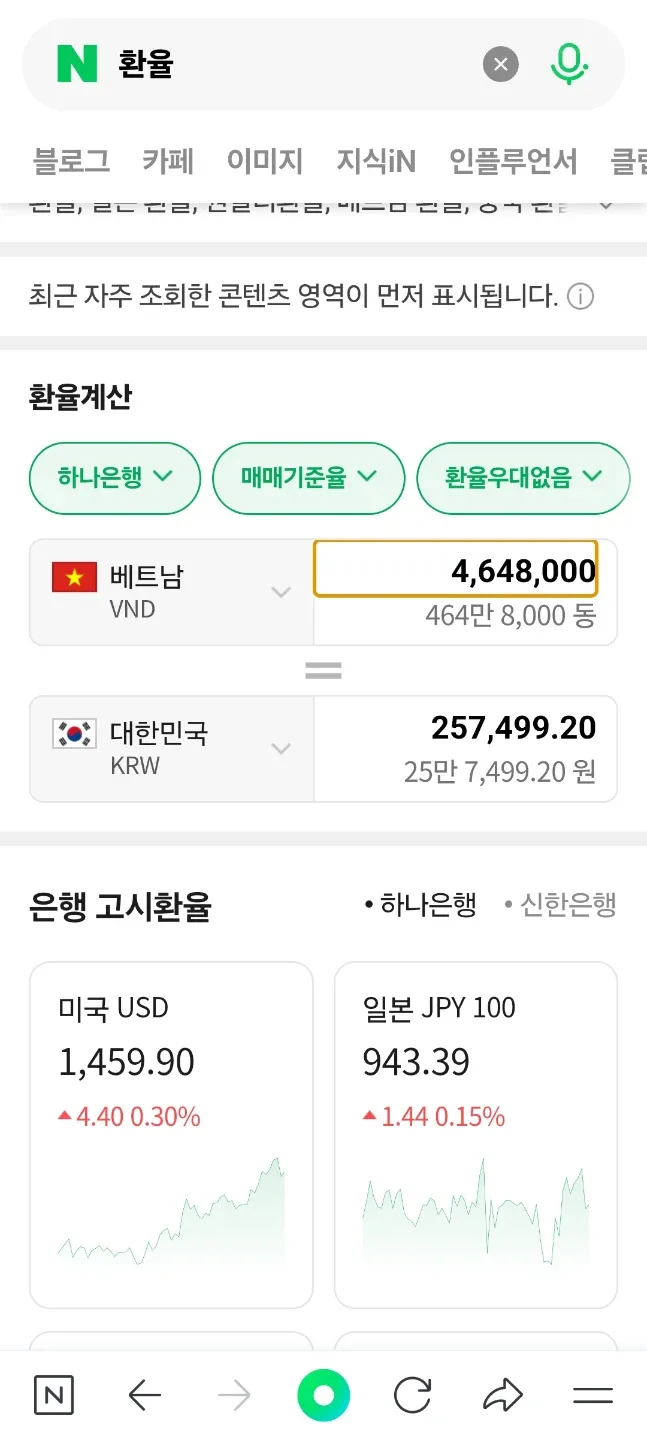Tap the green Naver N logo
The image size is (647, 1440).
click(x=77, y=65)
